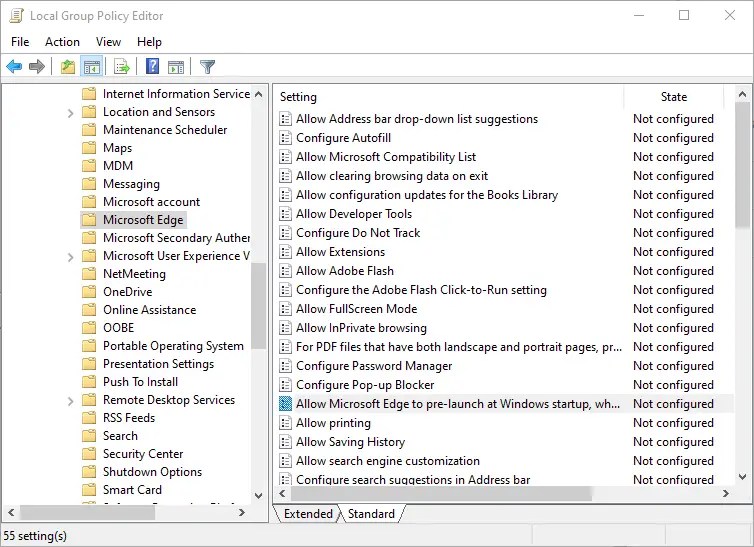Click the folder icon next to OneDrive
Image resolution: width=754 pixels, height=547 pixels.
click(x=89, y=292)
